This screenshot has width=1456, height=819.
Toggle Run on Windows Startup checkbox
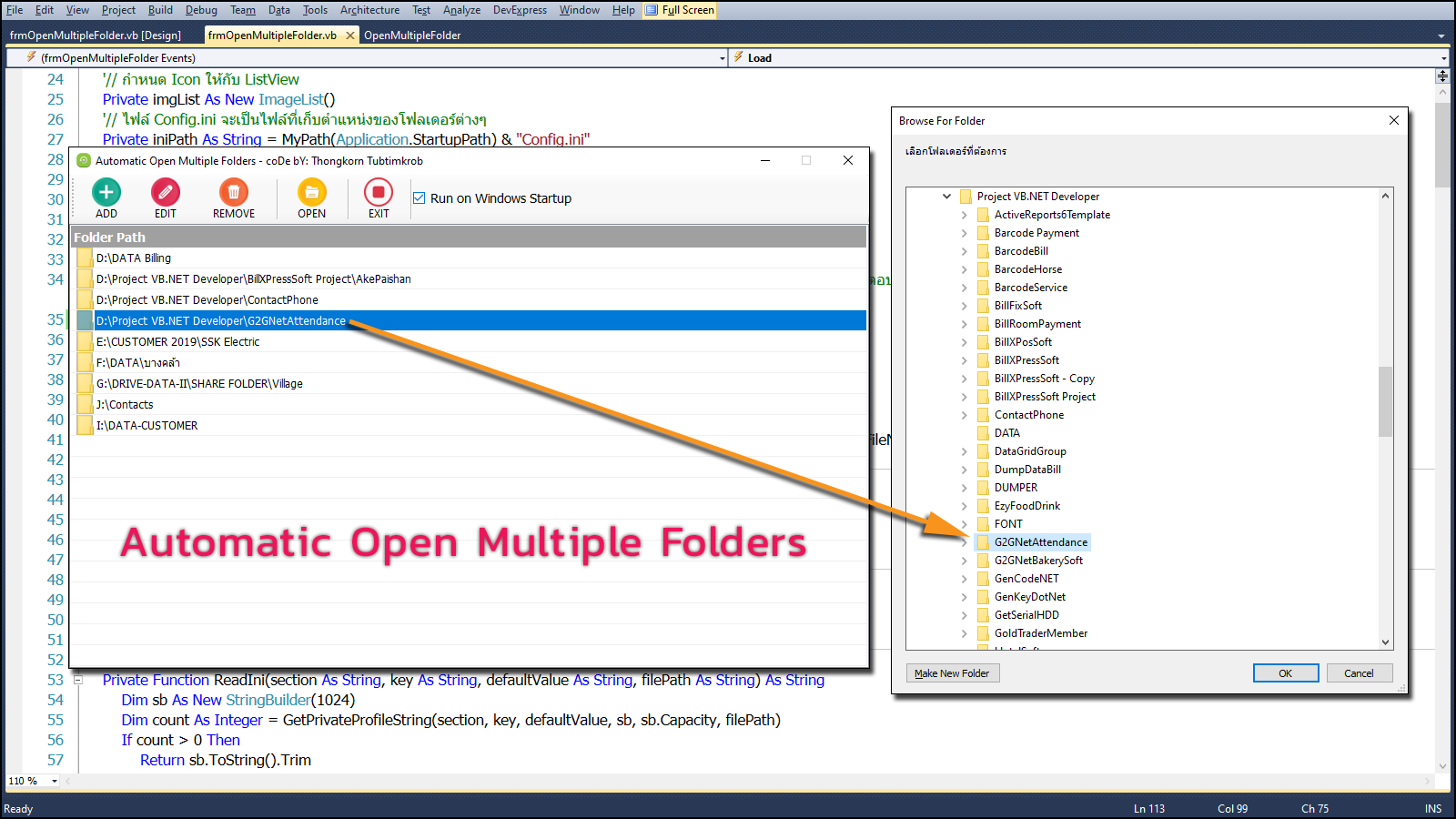coord(420,198)
